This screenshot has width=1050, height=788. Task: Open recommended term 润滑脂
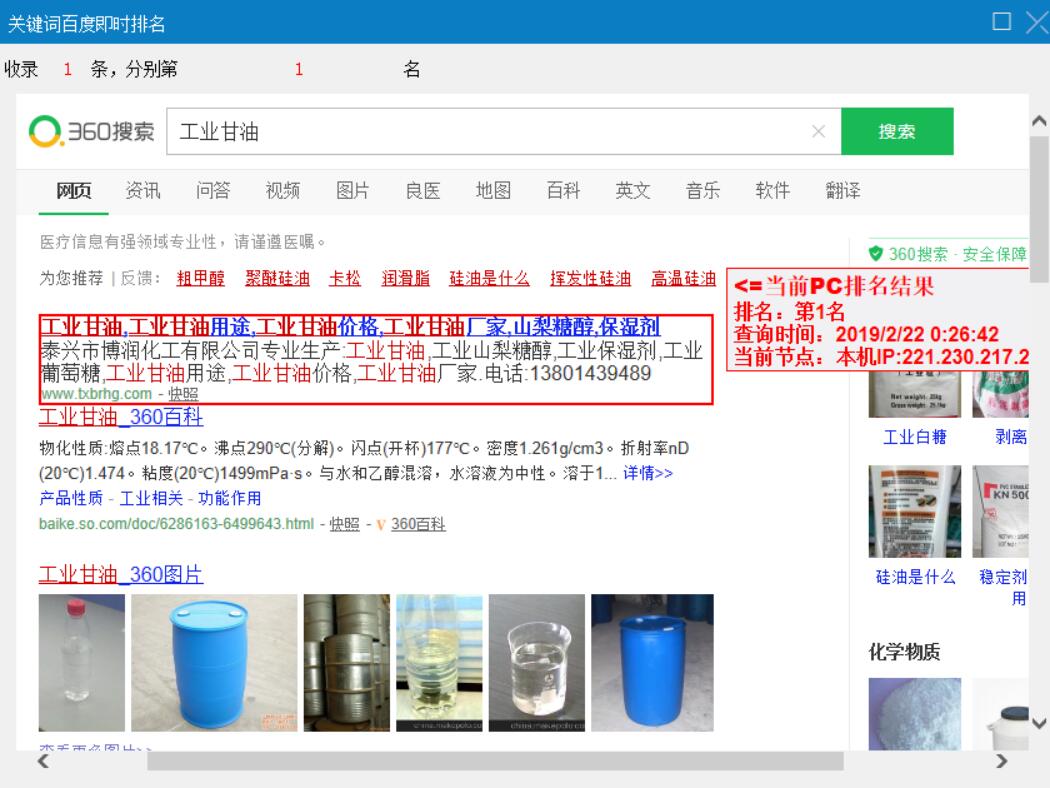406,279
